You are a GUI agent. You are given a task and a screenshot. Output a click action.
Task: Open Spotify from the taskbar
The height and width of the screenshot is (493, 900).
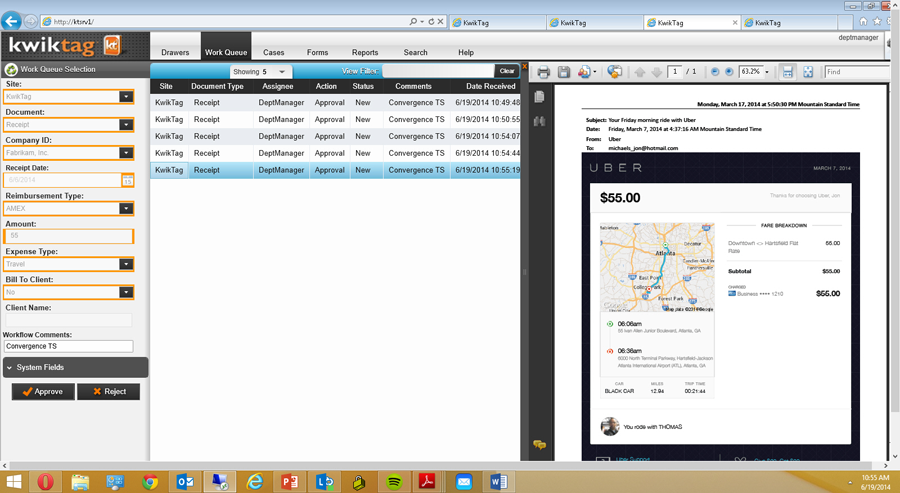point(394,482)
